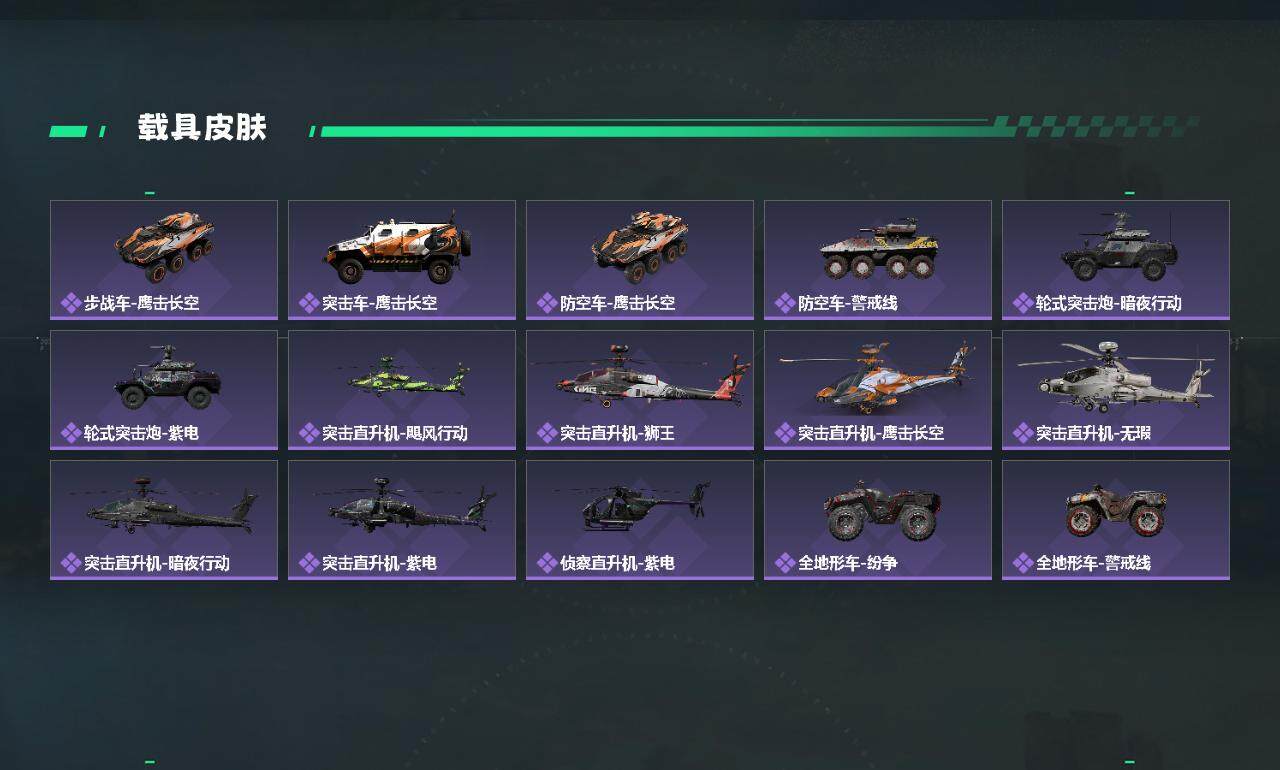The width and height of the screenshot is (1280, 770).
Task: Choose the white 突击直升机-无限 helicopter icon
Action: point(1116,376)
